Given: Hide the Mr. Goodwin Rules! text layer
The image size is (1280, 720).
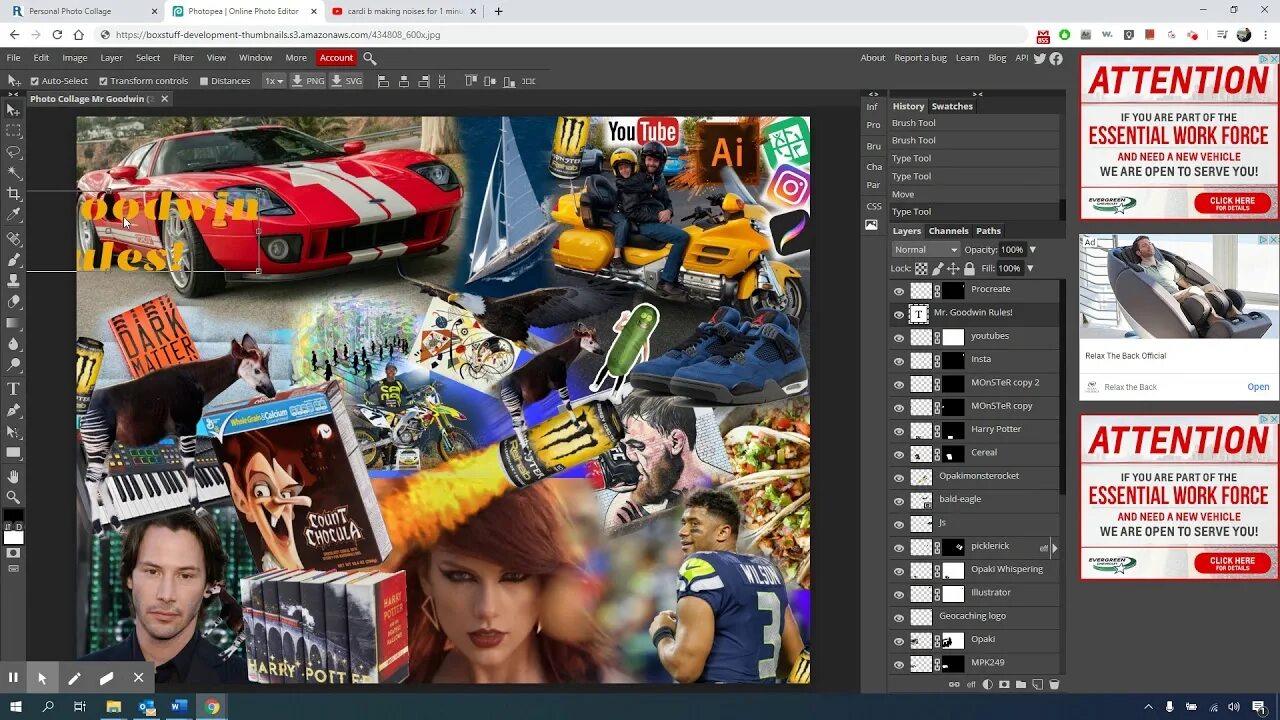Looking at the screenshot, I should [x=898, y=314].
